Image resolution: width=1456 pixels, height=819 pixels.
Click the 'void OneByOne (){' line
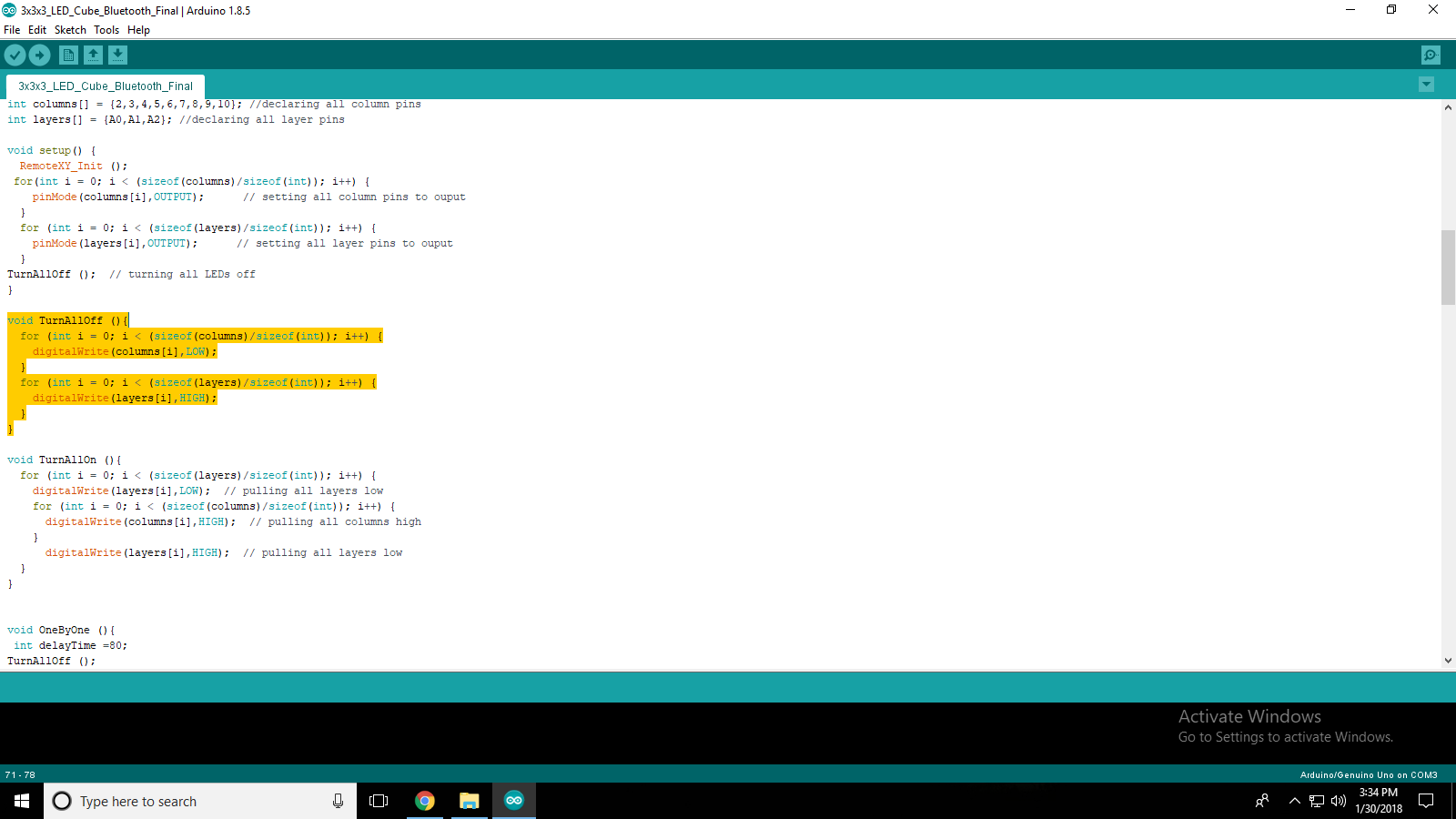pyautogui.click(x=61, y=631)
